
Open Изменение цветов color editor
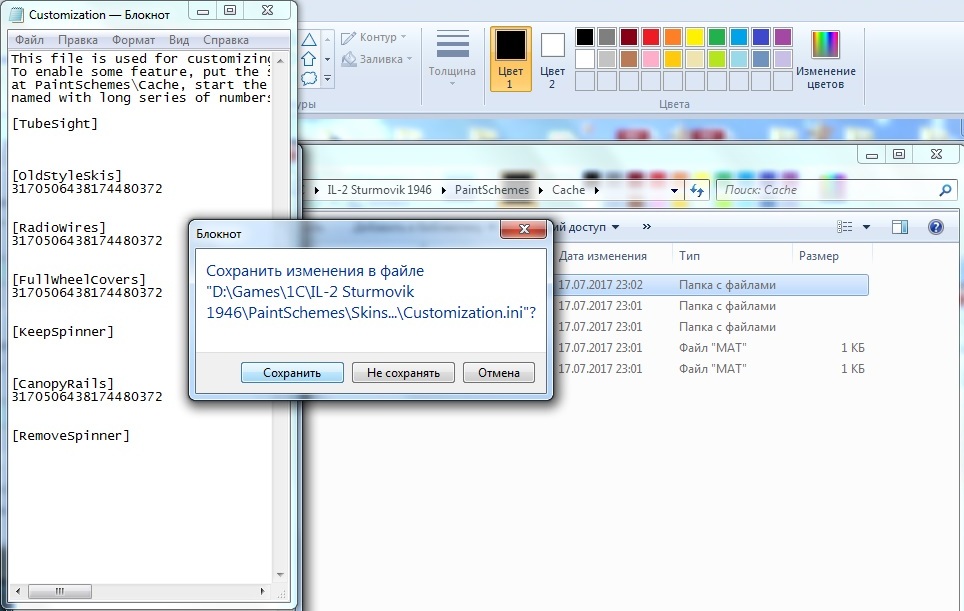coord(826,59)
